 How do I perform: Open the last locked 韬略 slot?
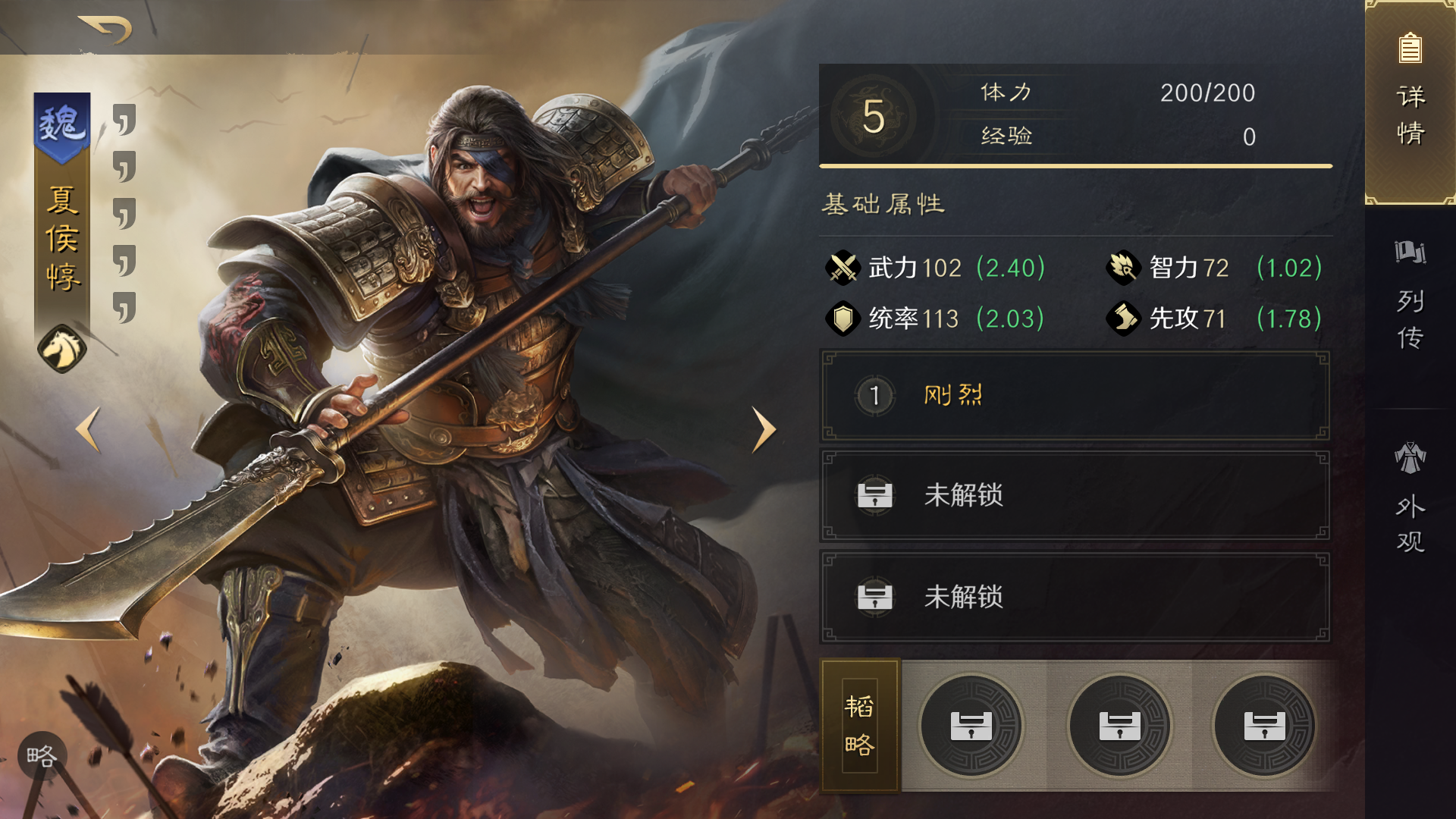(1264, 726)
